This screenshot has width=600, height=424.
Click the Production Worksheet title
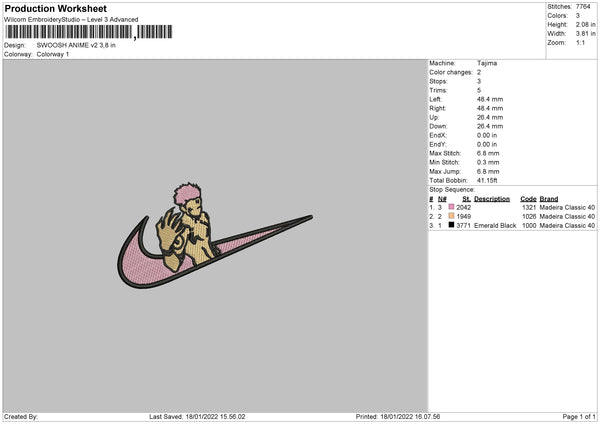tap(56, 8)
